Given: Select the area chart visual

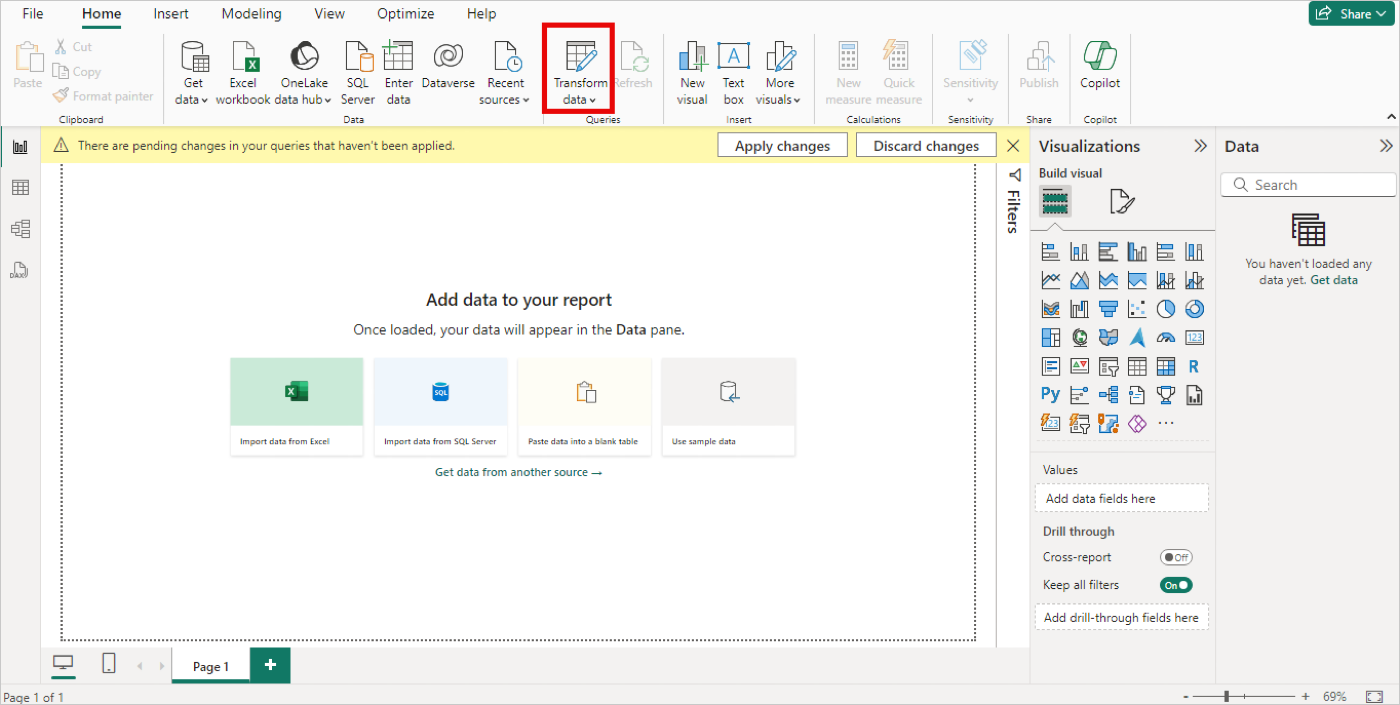Looking at the screenshot, I should click(x=1079, y=280).
